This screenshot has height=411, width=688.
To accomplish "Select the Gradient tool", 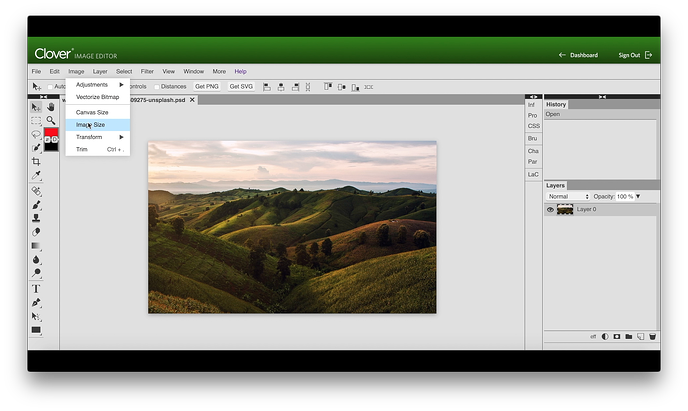I will [x=36, y=246].
